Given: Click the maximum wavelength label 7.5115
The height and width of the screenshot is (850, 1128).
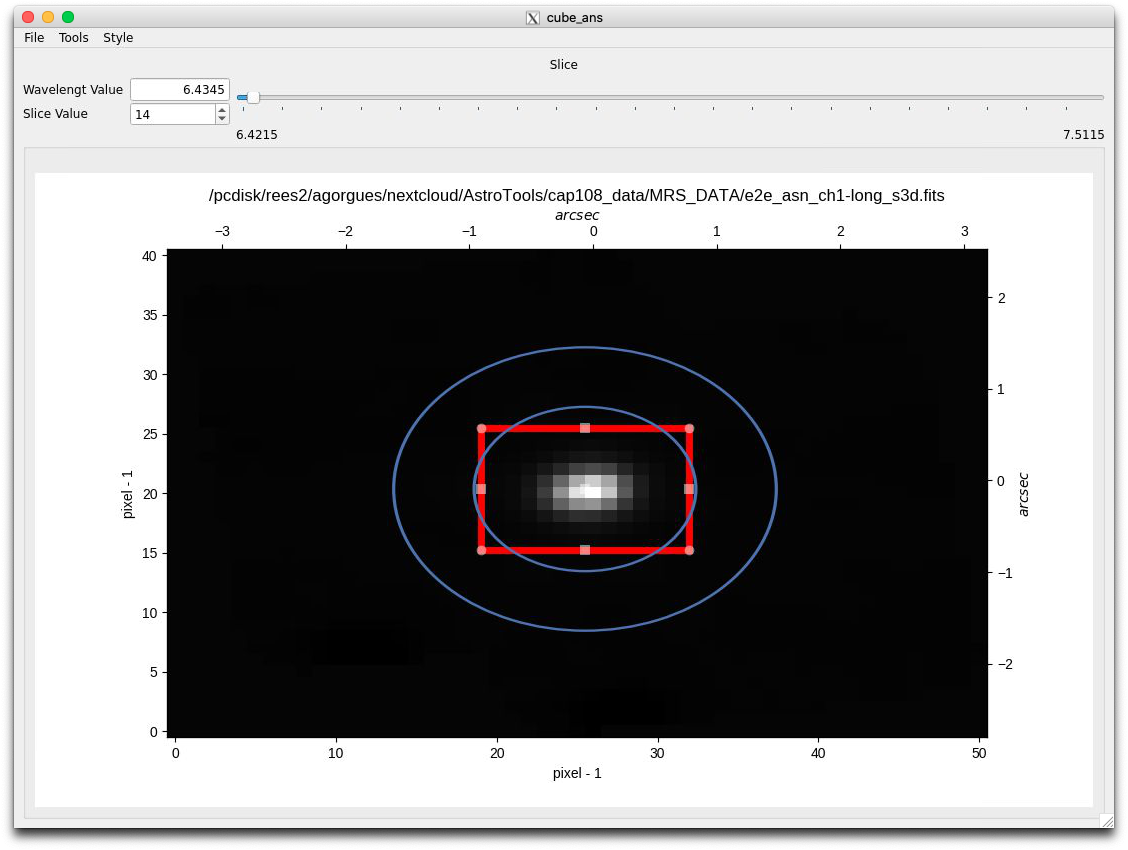Looking at the screenshot, I should pyautogui.click(x=1083, y=134).
